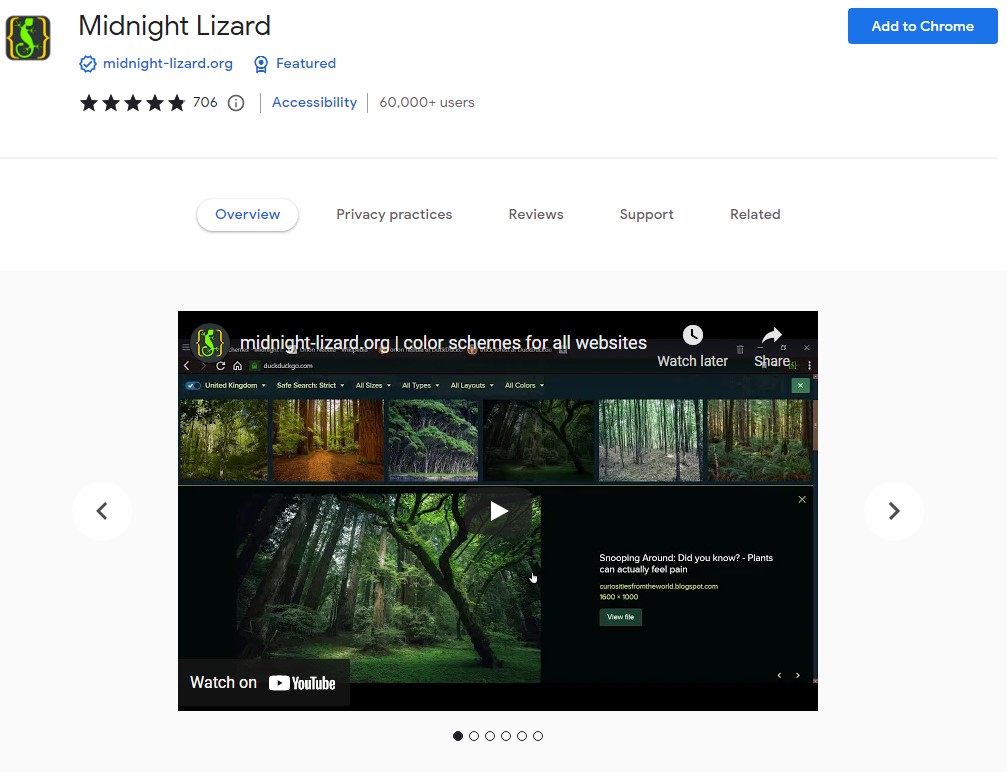The image size is (1007, 772).
Task: Open the Support tab
Action: 647,215
